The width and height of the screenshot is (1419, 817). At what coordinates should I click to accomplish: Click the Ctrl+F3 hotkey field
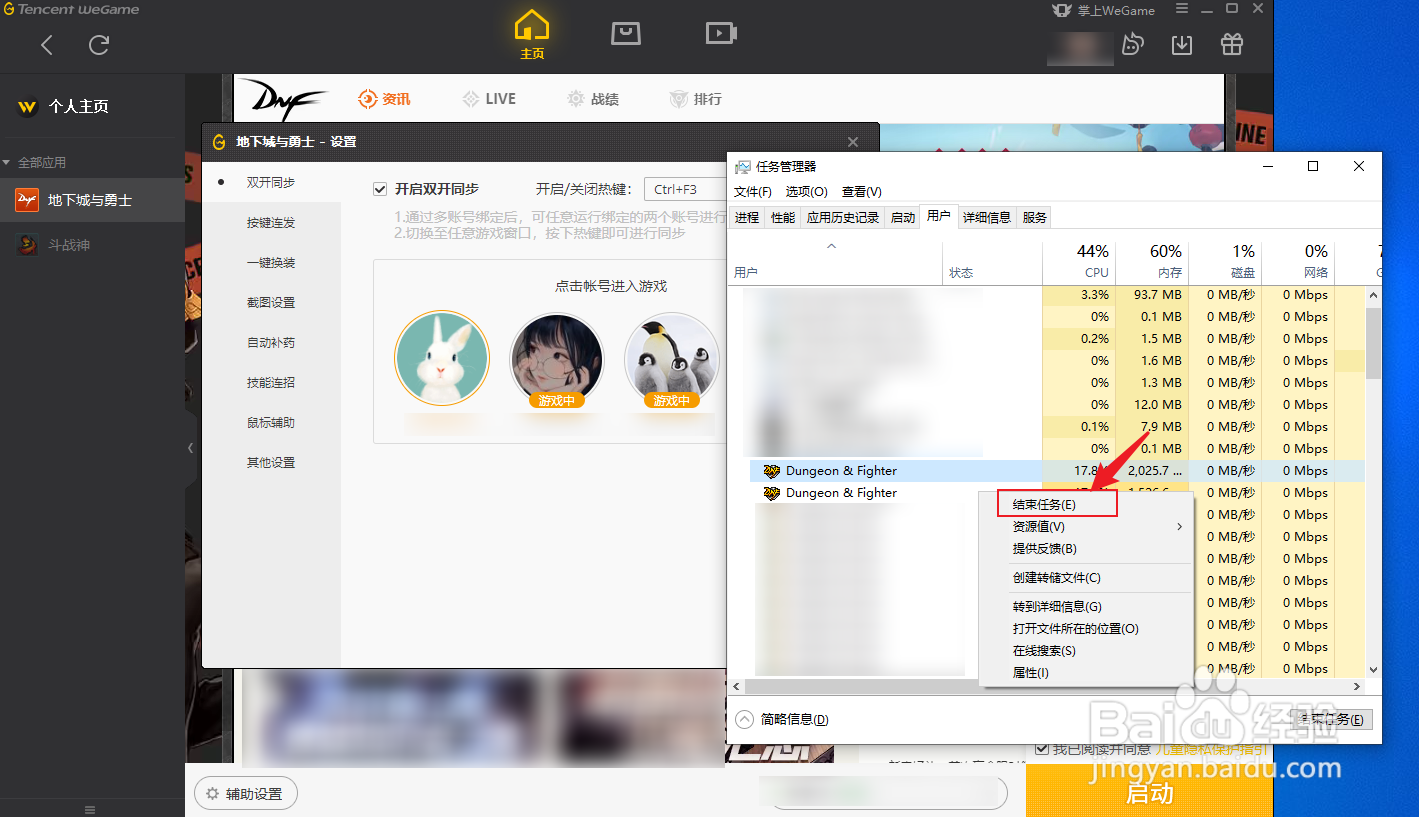(685, 189)
